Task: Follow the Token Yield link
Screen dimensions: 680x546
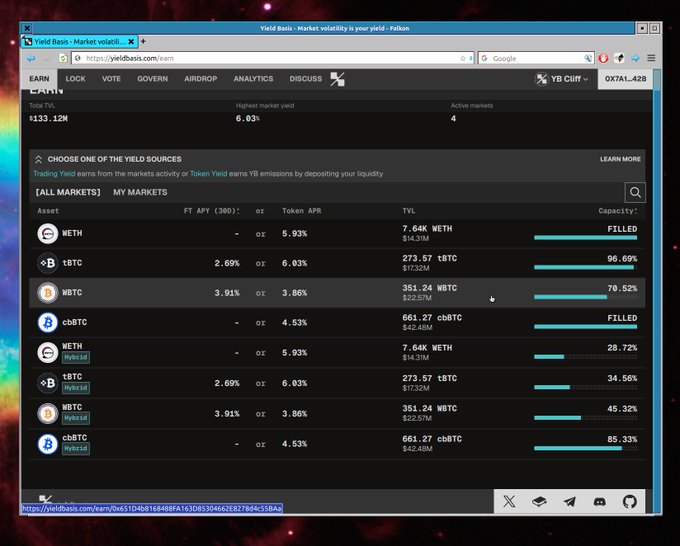Action: (x=209, y=173)
